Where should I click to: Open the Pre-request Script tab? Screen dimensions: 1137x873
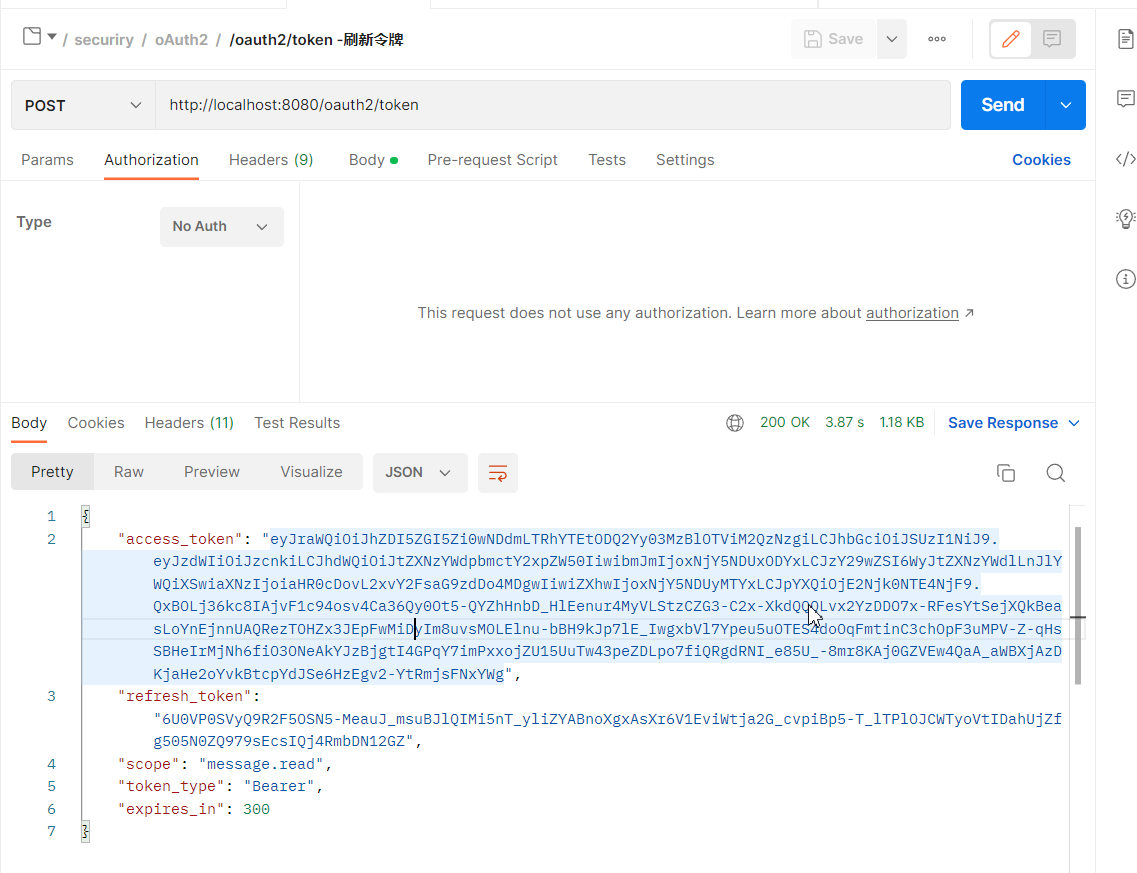click(492, 160)
